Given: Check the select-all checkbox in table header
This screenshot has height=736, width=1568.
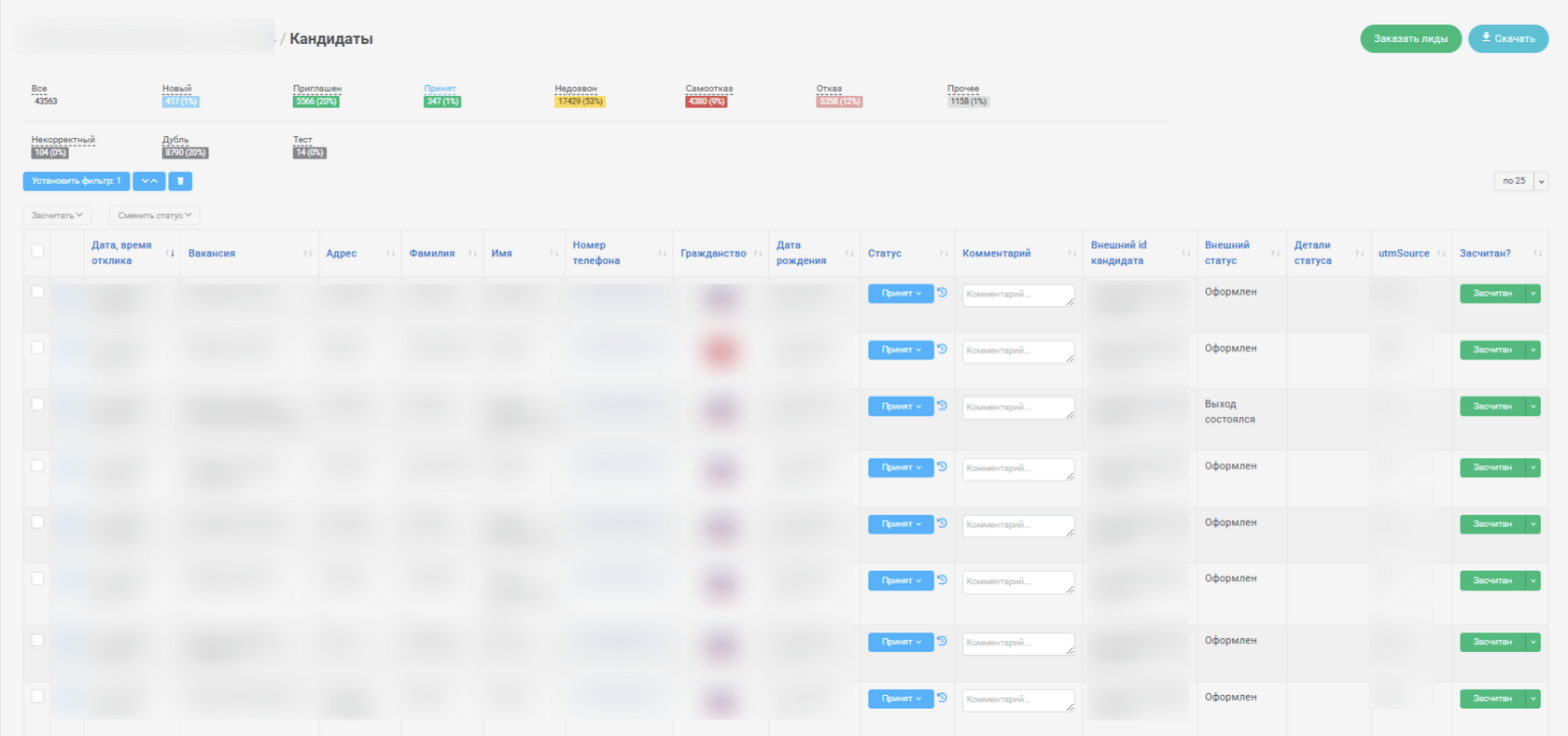Looking at the screenshot, I should pyautogui.click(x=37, y=251).
